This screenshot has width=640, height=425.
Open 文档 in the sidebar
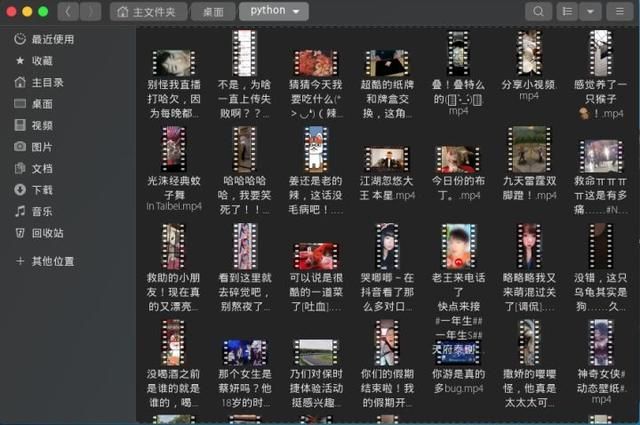click(42, 169)
